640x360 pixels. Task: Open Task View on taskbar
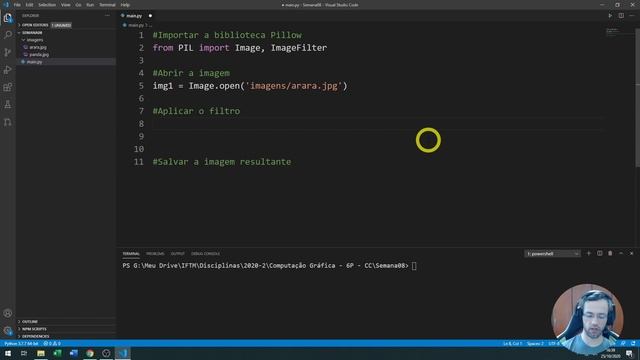pos(24,353)
